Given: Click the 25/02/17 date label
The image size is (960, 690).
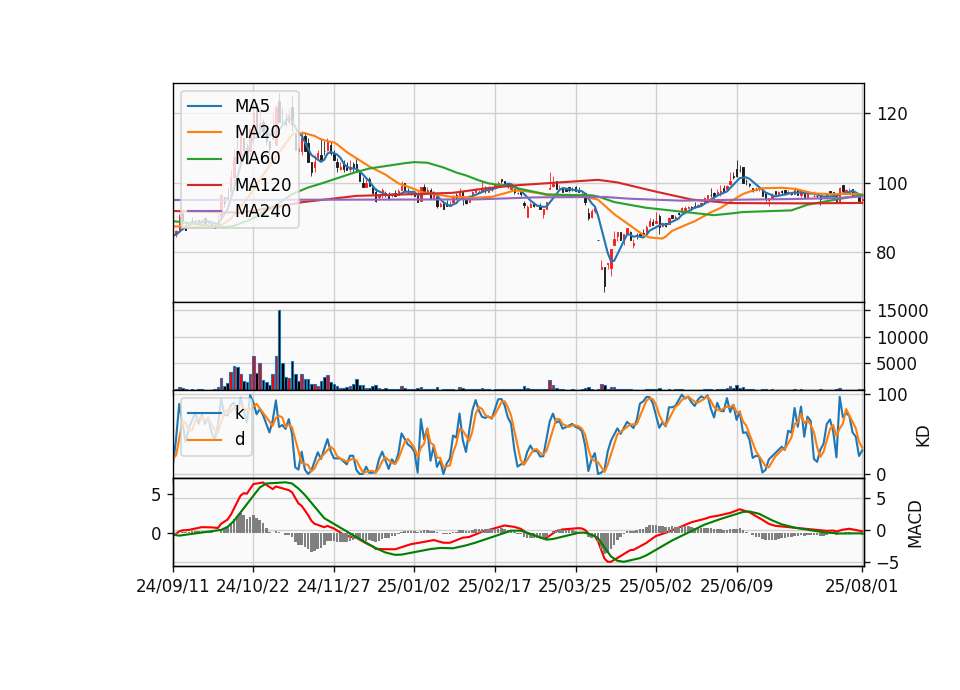Looking at the screenshot, I should (x=494, y=586).
